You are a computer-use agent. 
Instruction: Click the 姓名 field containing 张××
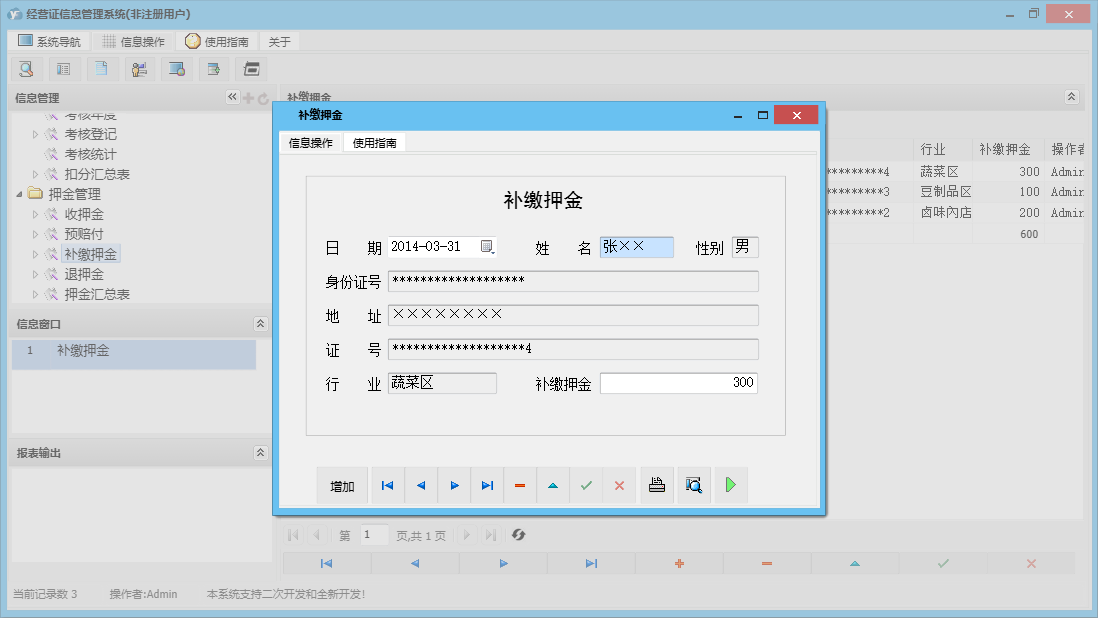(636, 247)
